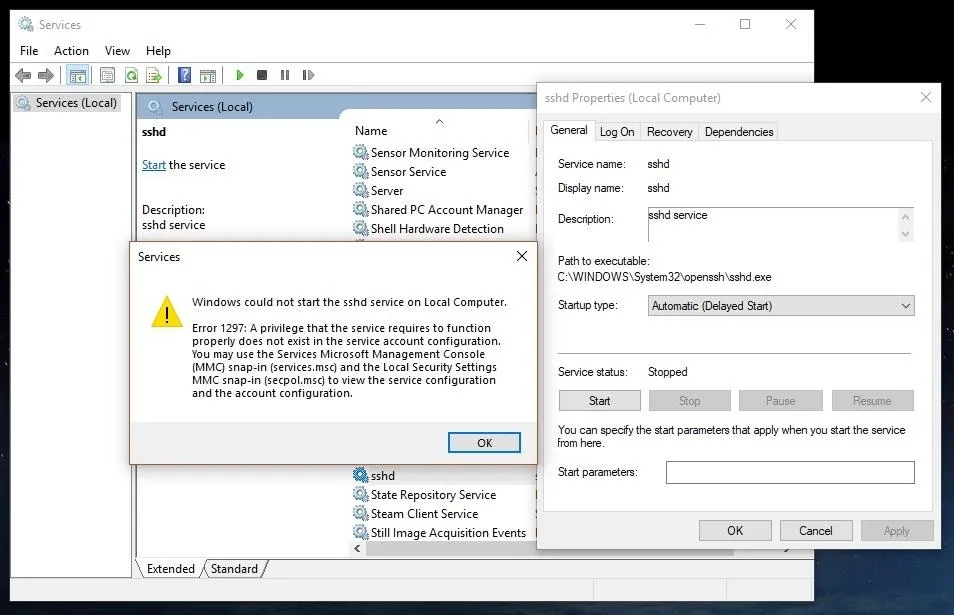Maximize the Services window

coord(745,24)
